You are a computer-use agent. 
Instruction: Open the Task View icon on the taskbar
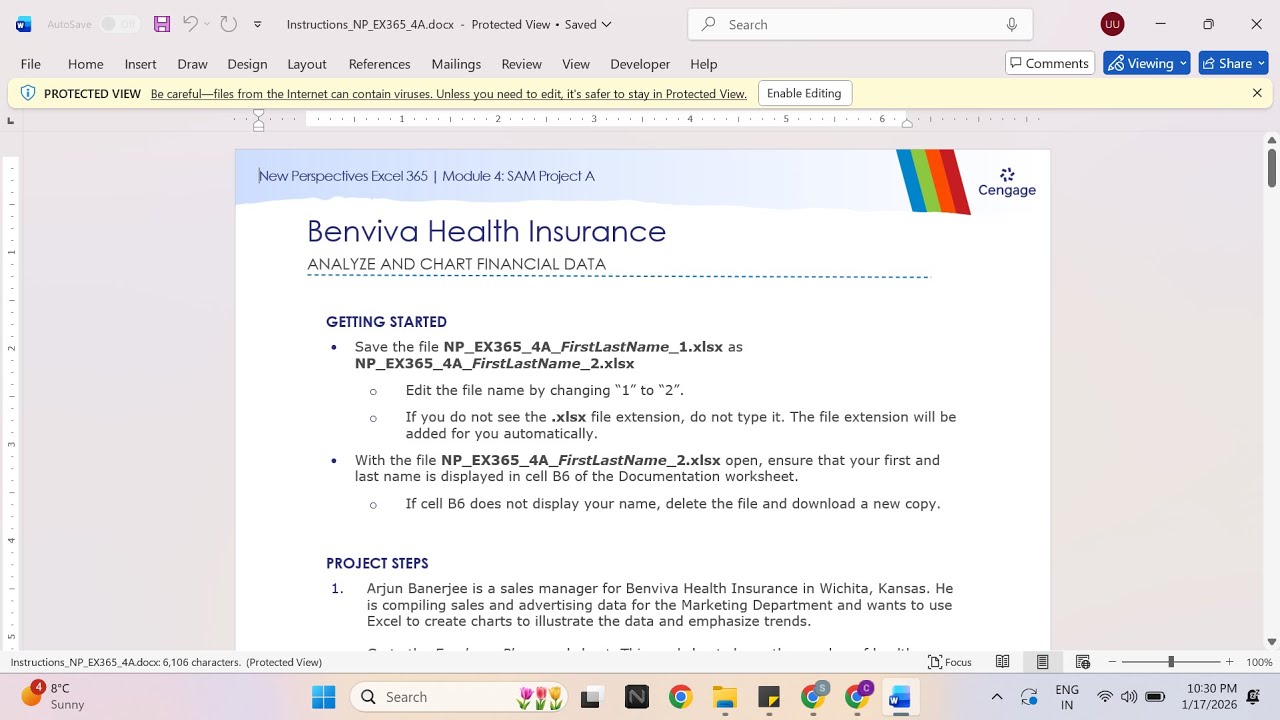point(590,697)
